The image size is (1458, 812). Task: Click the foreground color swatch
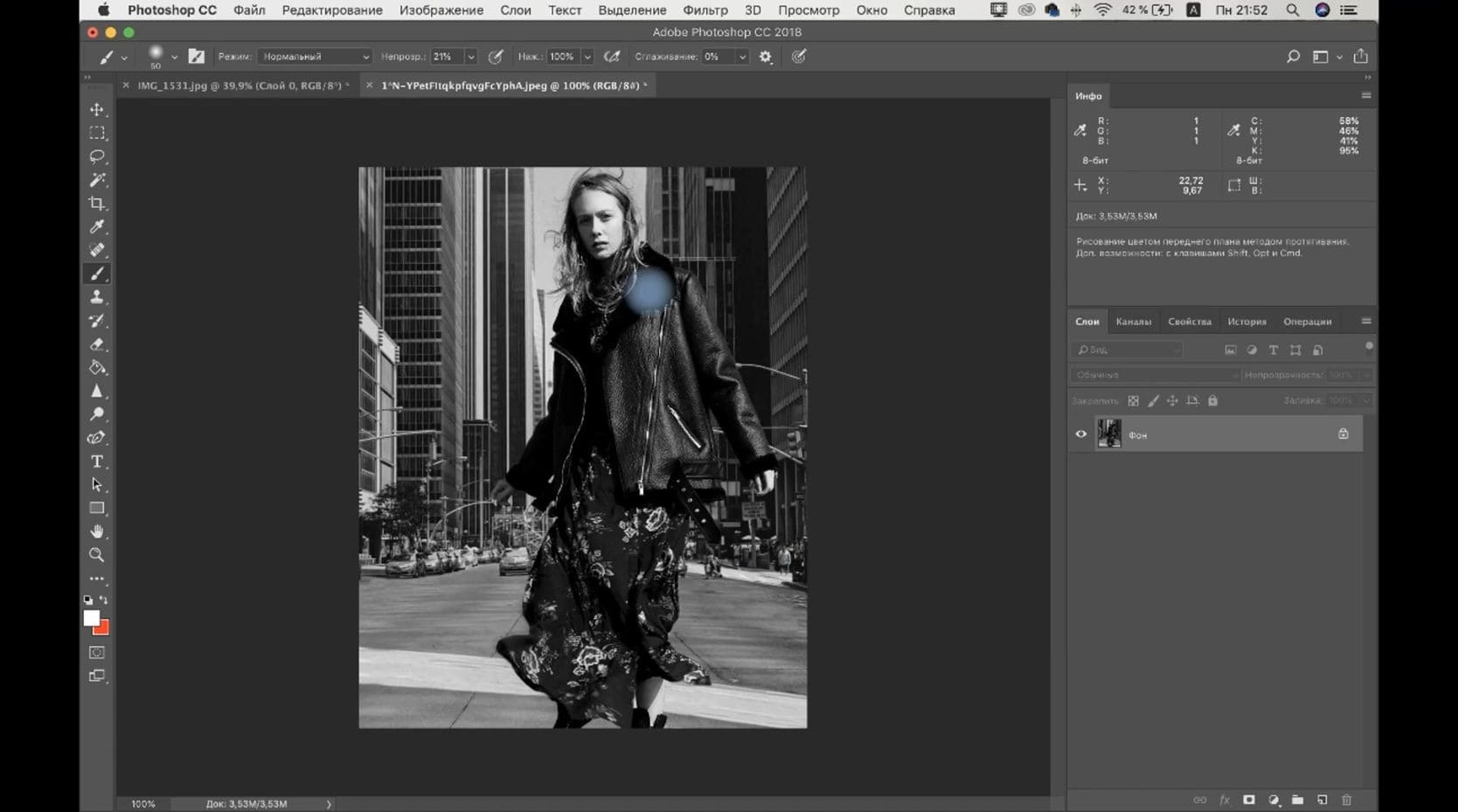(91, 618)
